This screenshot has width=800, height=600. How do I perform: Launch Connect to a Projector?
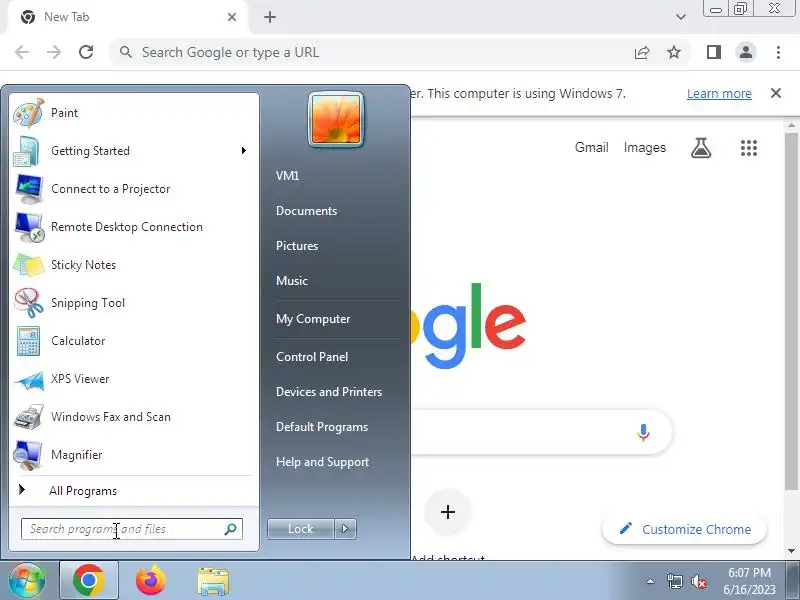click(134, 189)
